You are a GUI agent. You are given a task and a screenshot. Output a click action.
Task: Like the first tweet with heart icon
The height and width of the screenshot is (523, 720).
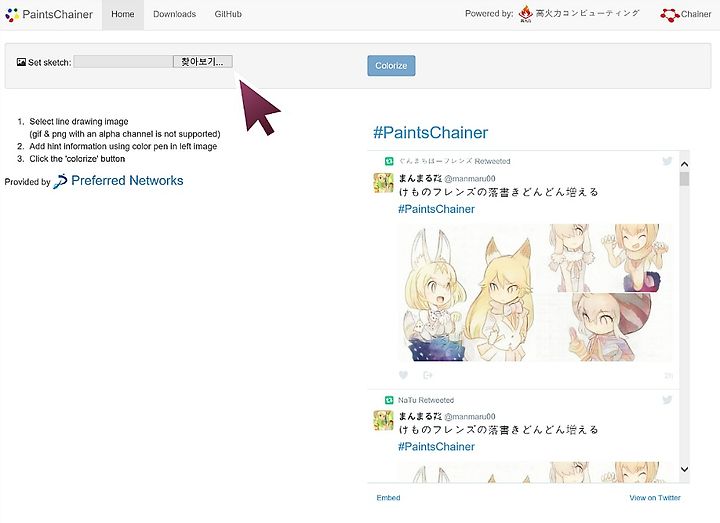point(403,375)
